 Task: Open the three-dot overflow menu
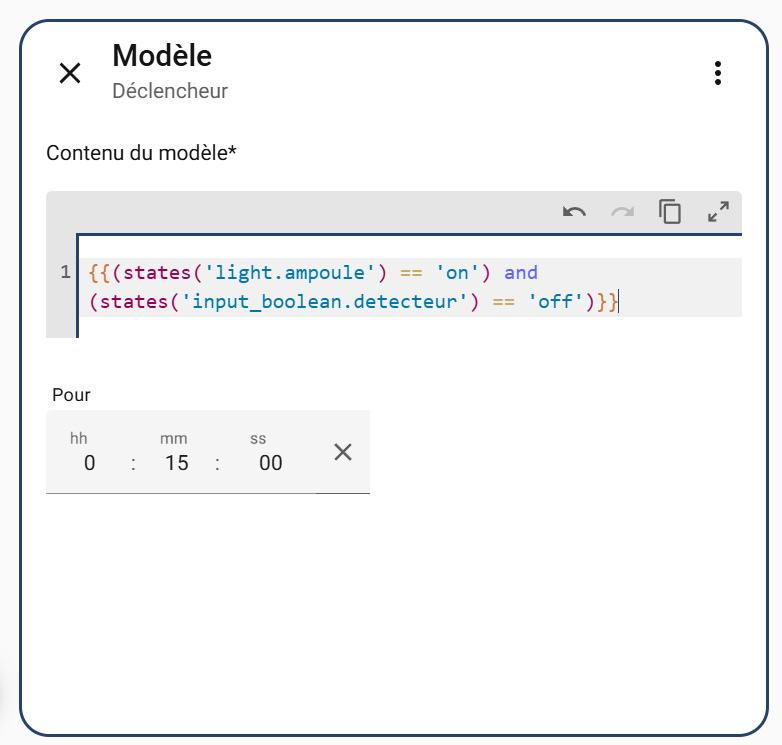[x=717, y=73]
